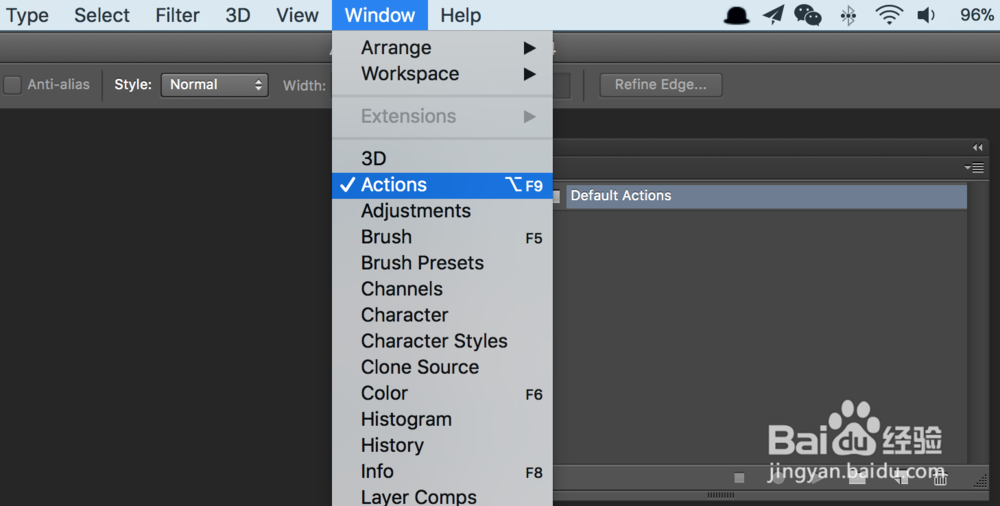Click the volume speaker icon
The height and width of the screenshot is (506, 1000).
pos(926,15)
